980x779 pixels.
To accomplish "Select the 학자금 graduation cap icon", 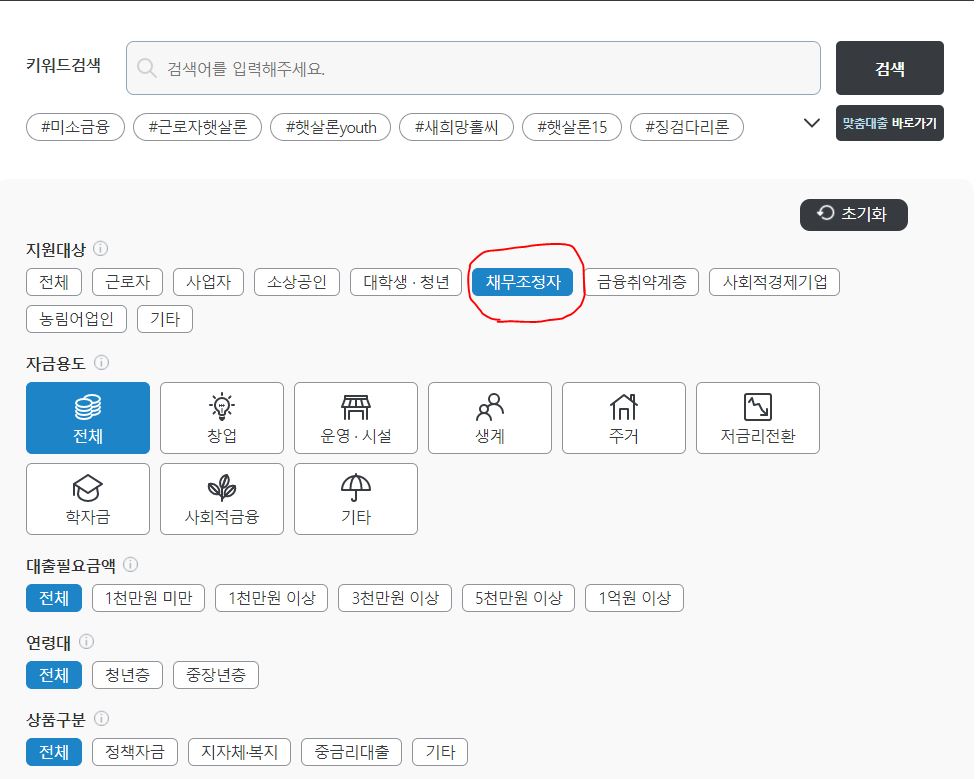I will (x=87, y=499).
